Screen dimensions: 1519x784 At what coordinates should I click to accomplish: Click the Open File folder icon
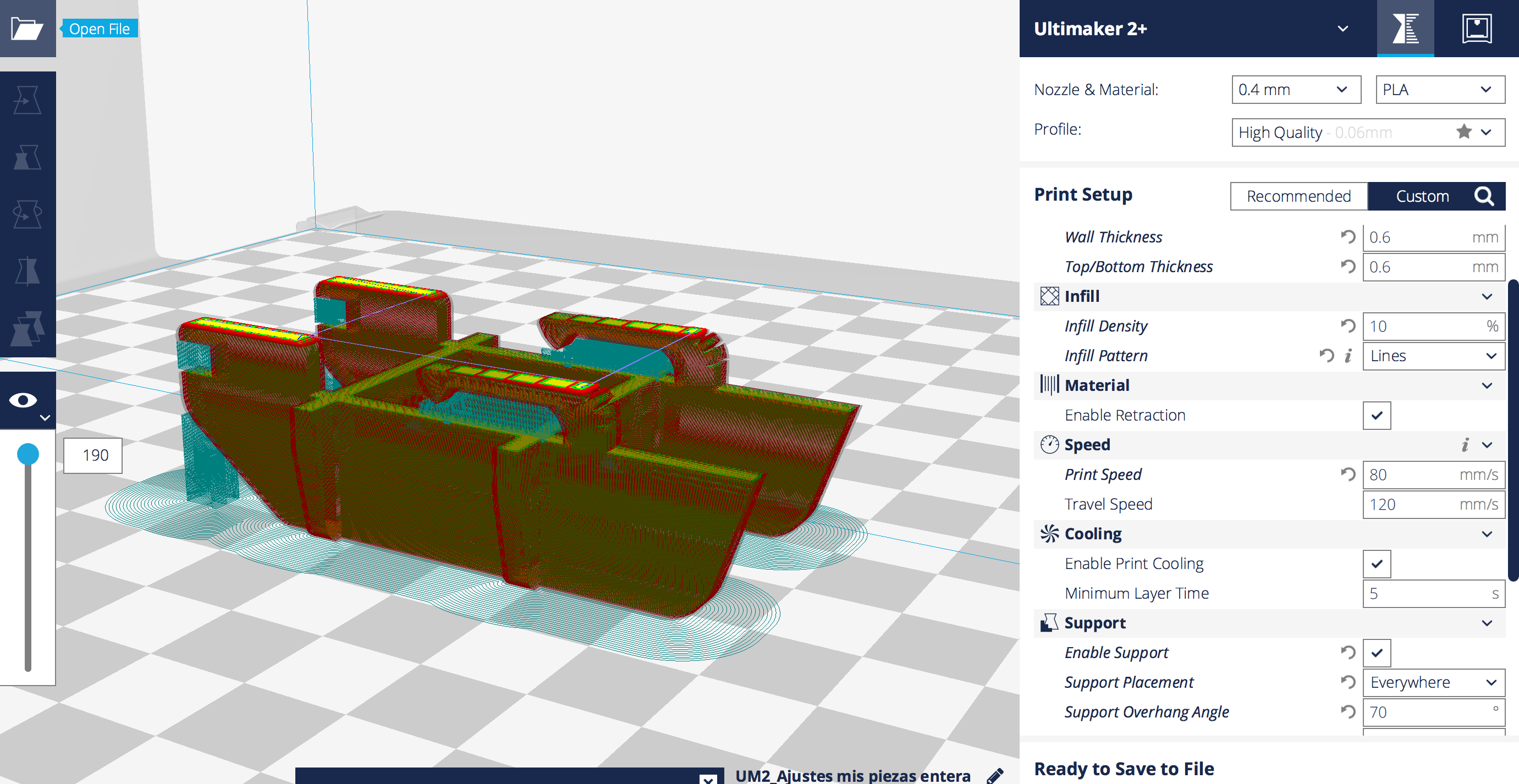pos(27,28)
